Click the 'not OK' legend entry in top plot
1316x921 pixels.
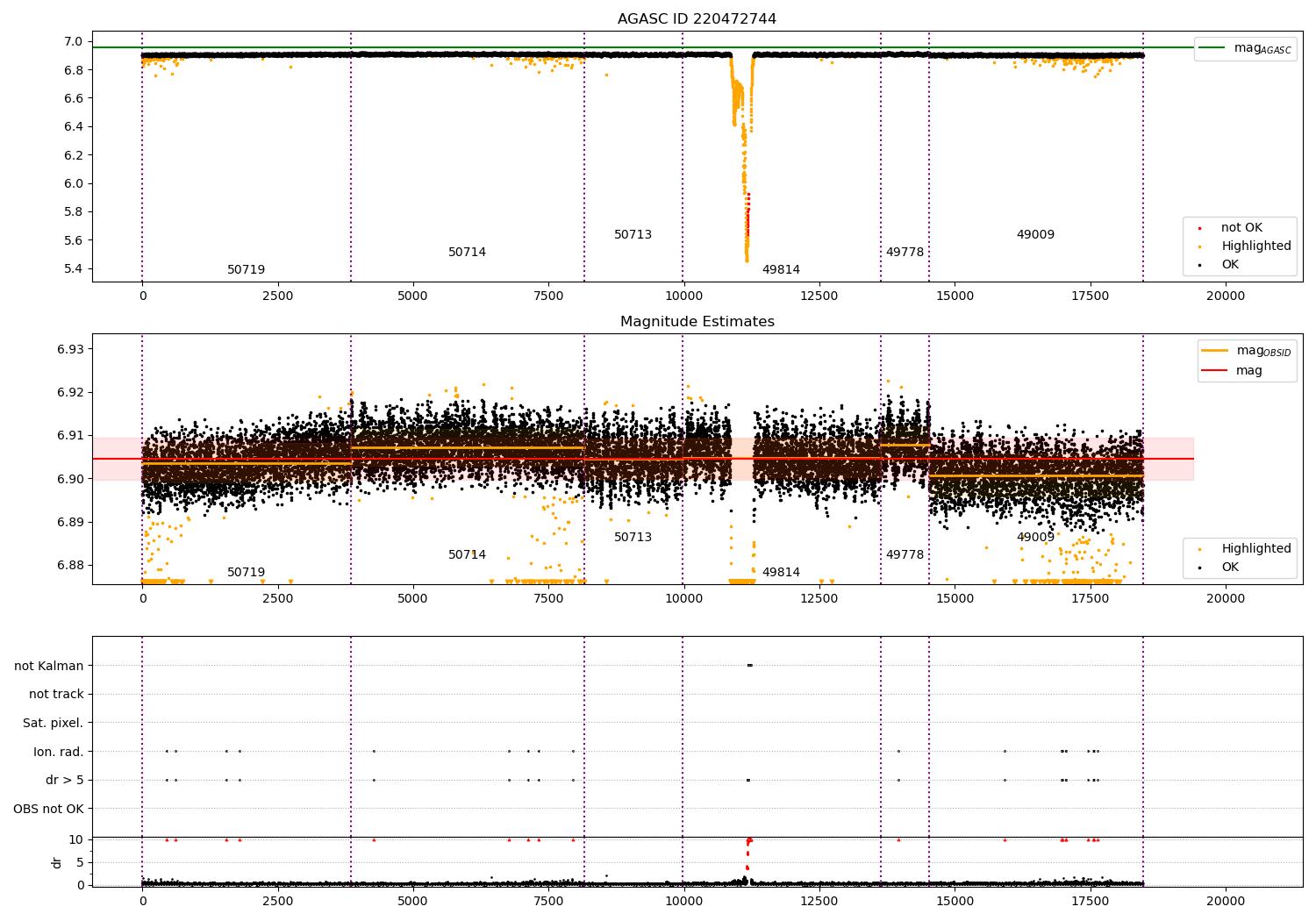point(1241,228)
